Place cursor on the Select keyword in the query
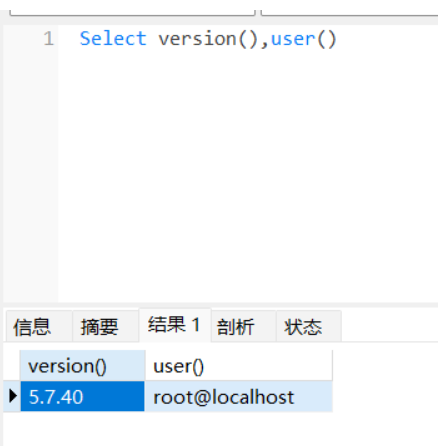 [x=113, y=39]
